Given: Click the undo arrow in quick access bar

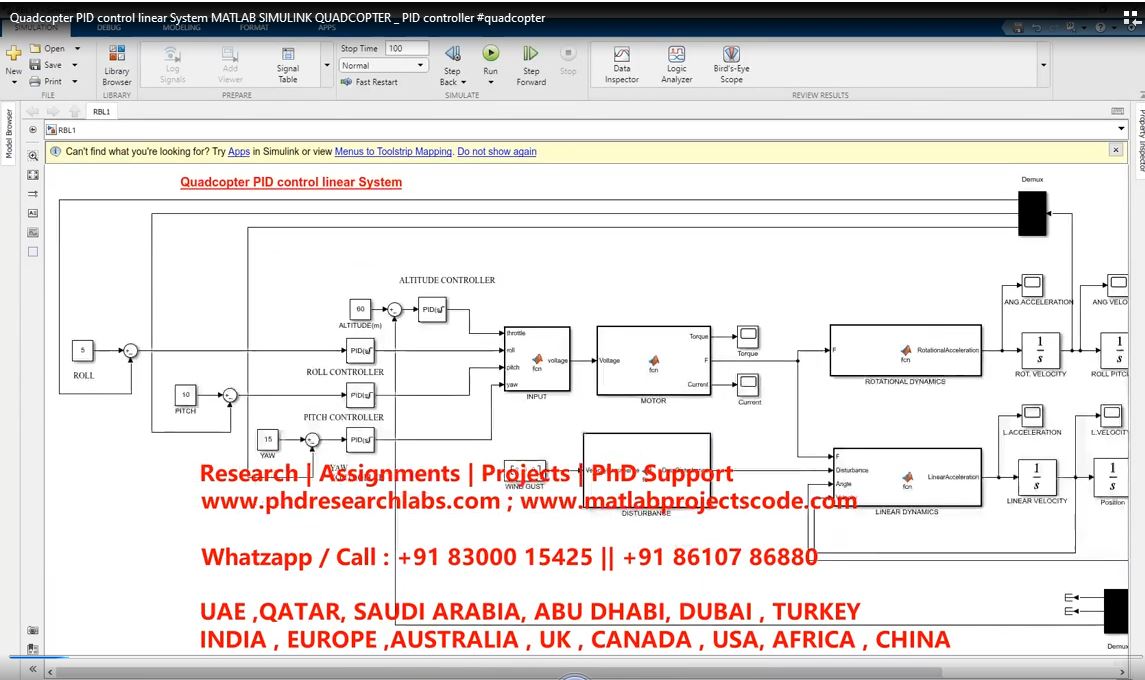Looking at the screenshot, I should (1036, 28).
